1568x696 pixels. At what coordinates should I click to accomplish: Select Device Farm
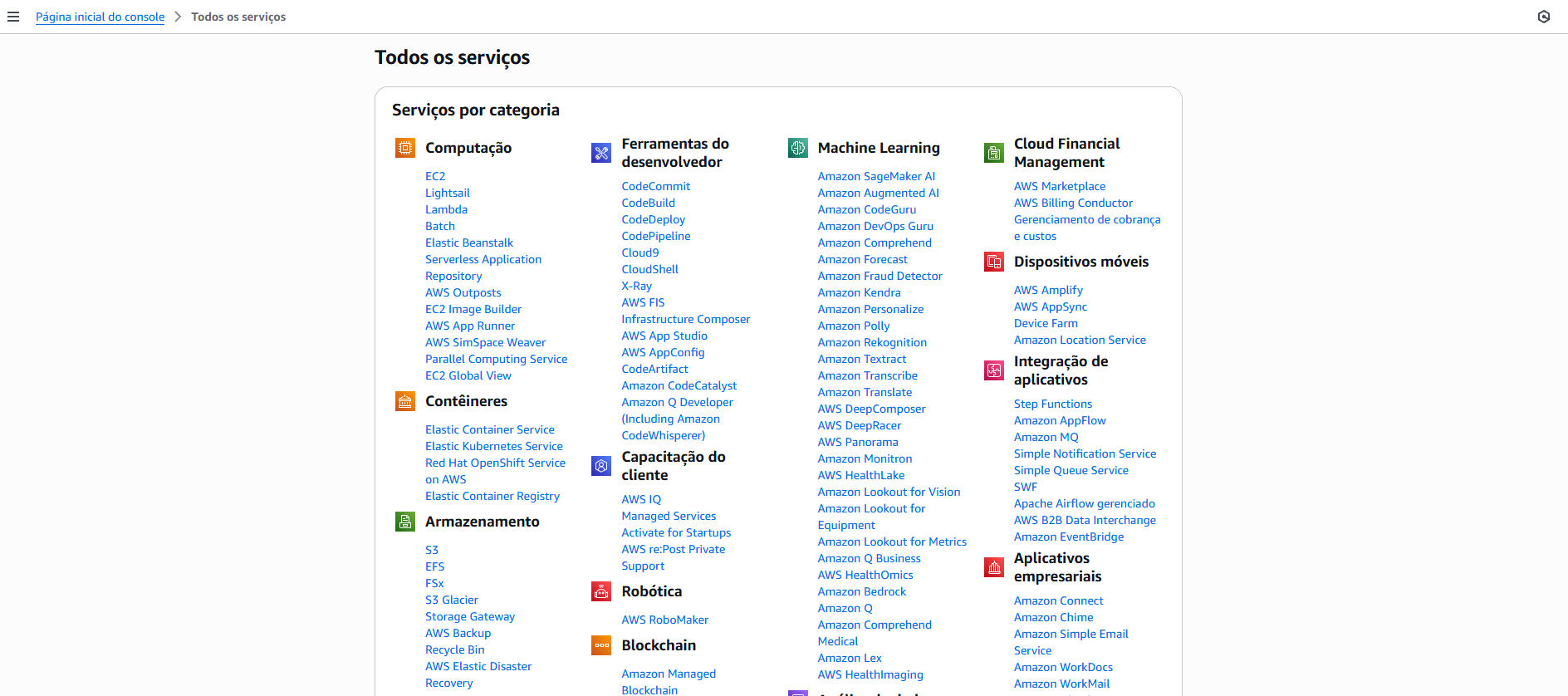point(1046,323)
